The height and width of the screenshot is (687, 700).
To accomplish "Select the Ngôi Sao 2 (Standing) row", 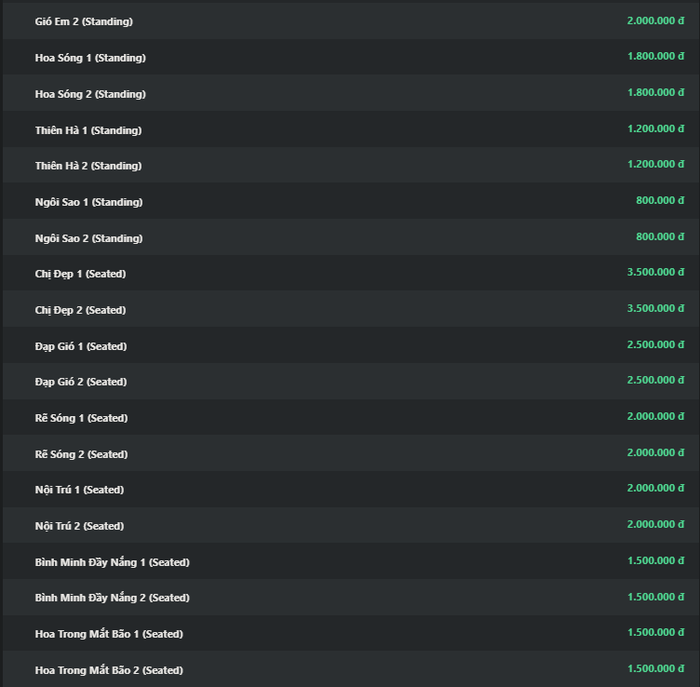I will [x=89, y=238].
